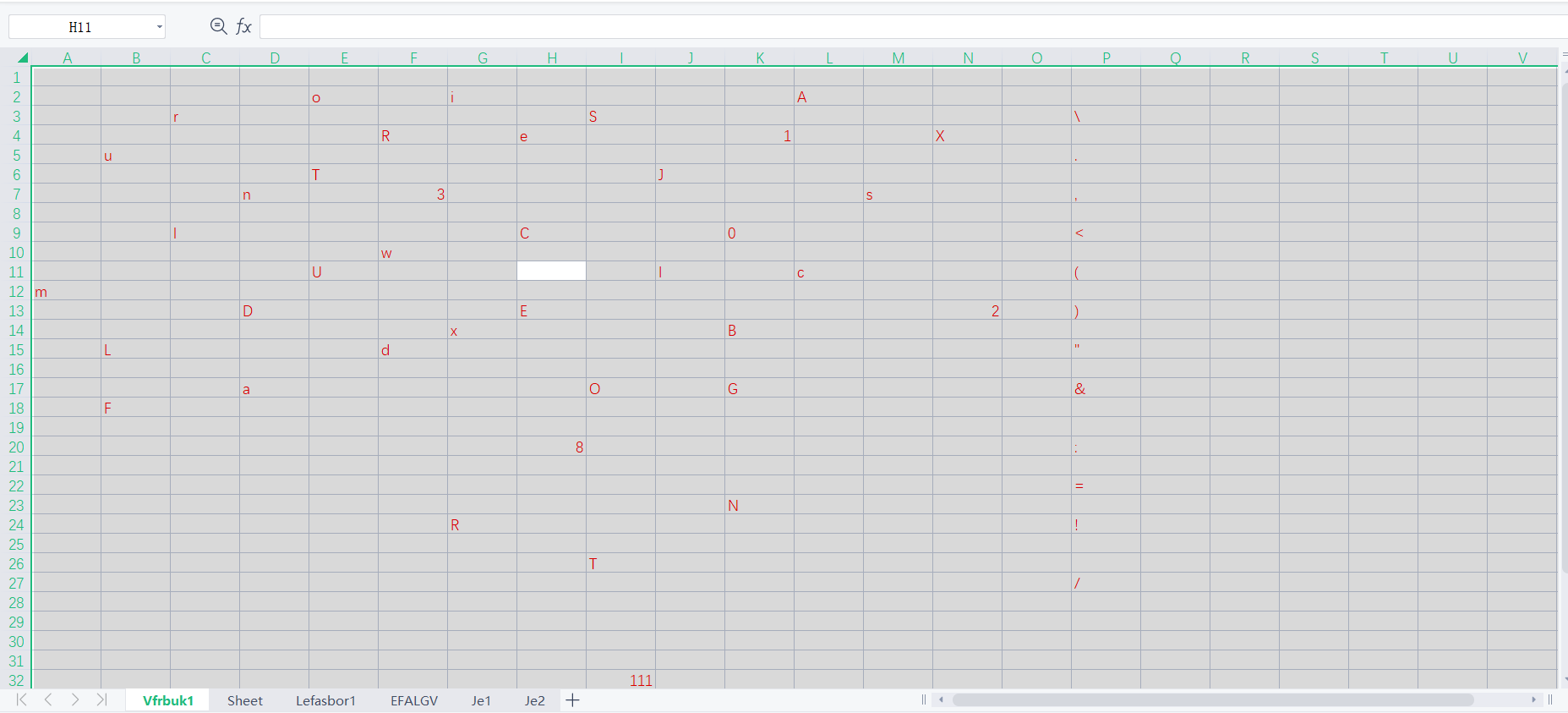Click the Name Box showing H11

coord(80,27)
